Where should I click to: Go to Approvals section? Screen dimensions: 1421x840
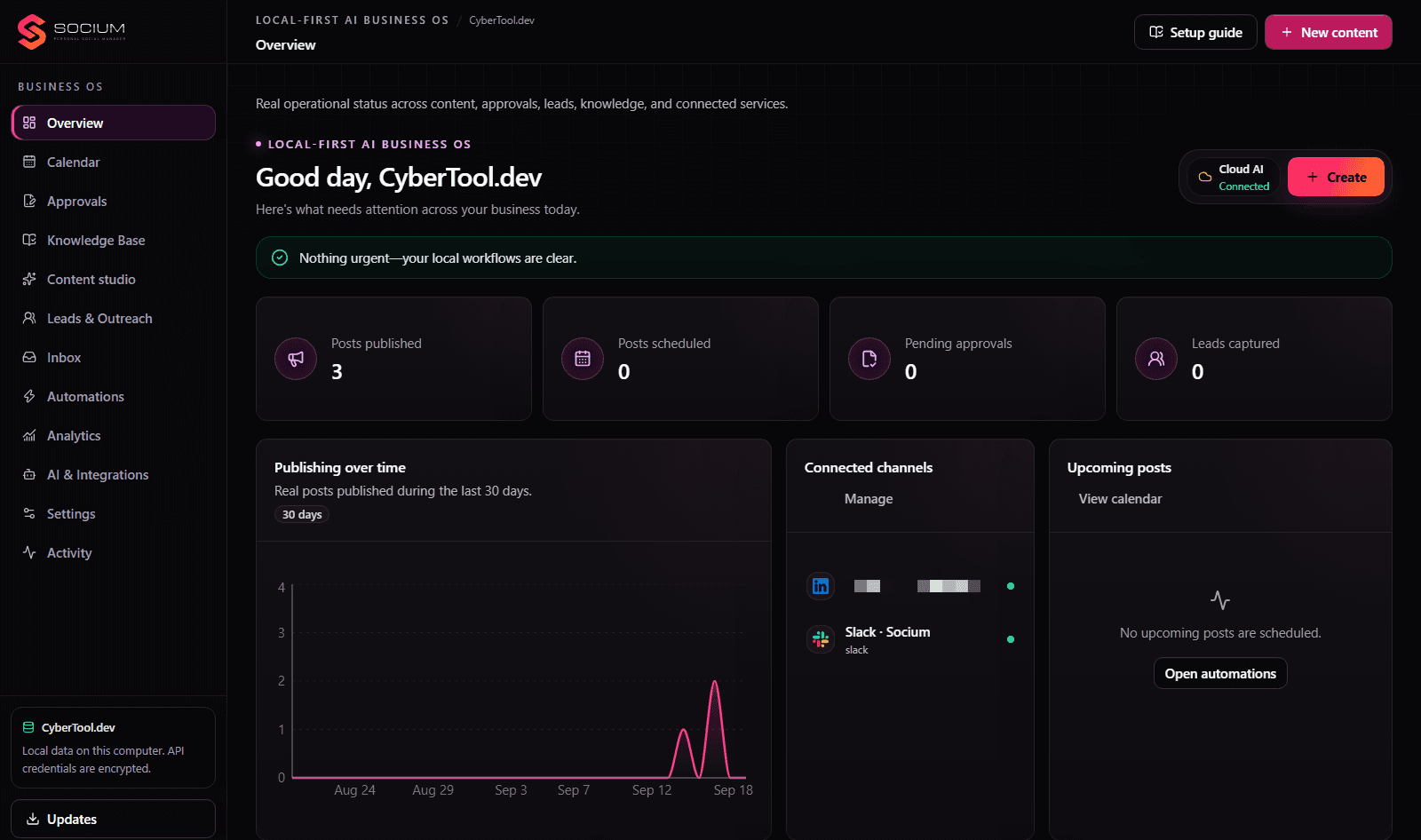coord(114,201)
